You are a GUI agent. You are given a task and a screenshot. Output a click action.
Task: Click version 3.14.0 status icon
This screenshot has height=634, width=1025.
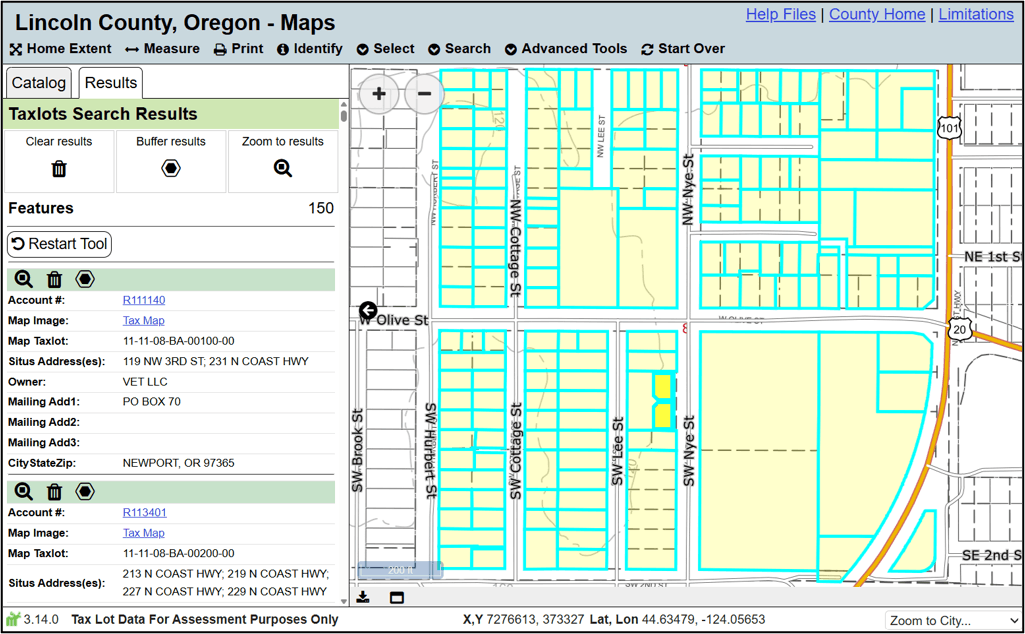pyautogui.click(x=13, y=618)
